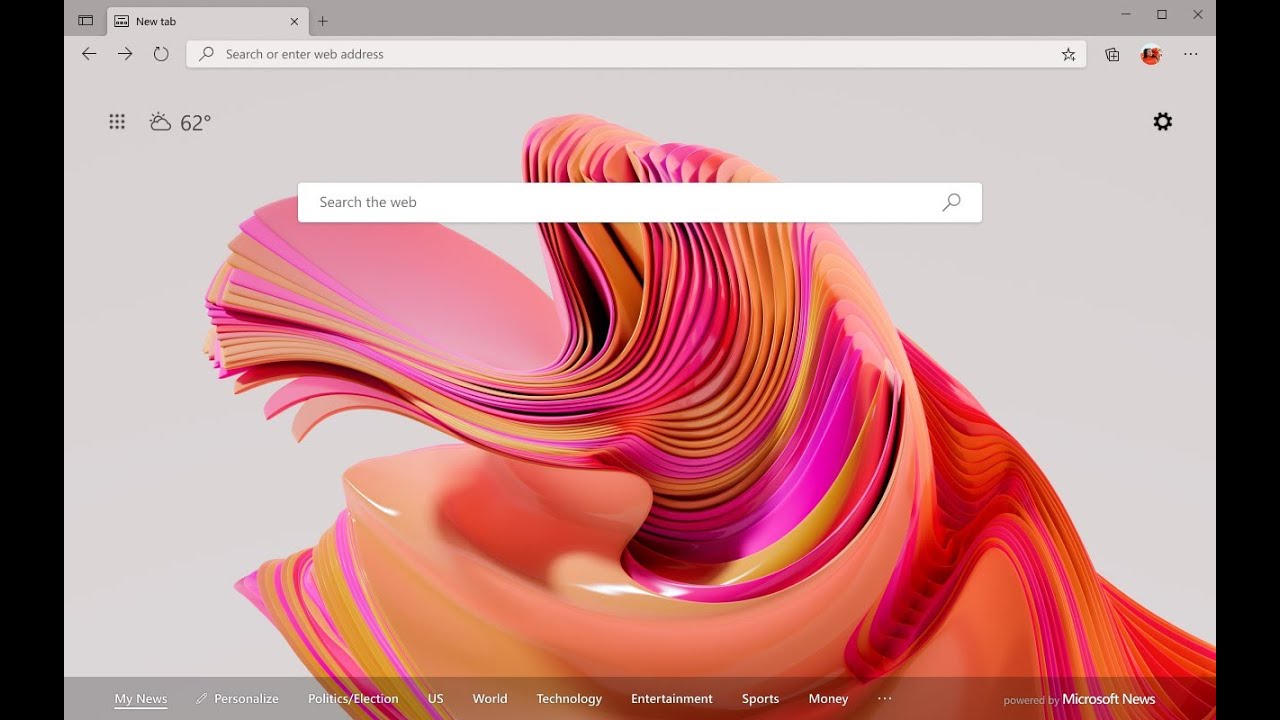This screenshot has width=1280, height=720.
Task: Open the Settings and more menu
Action: tap(1190, 55)
